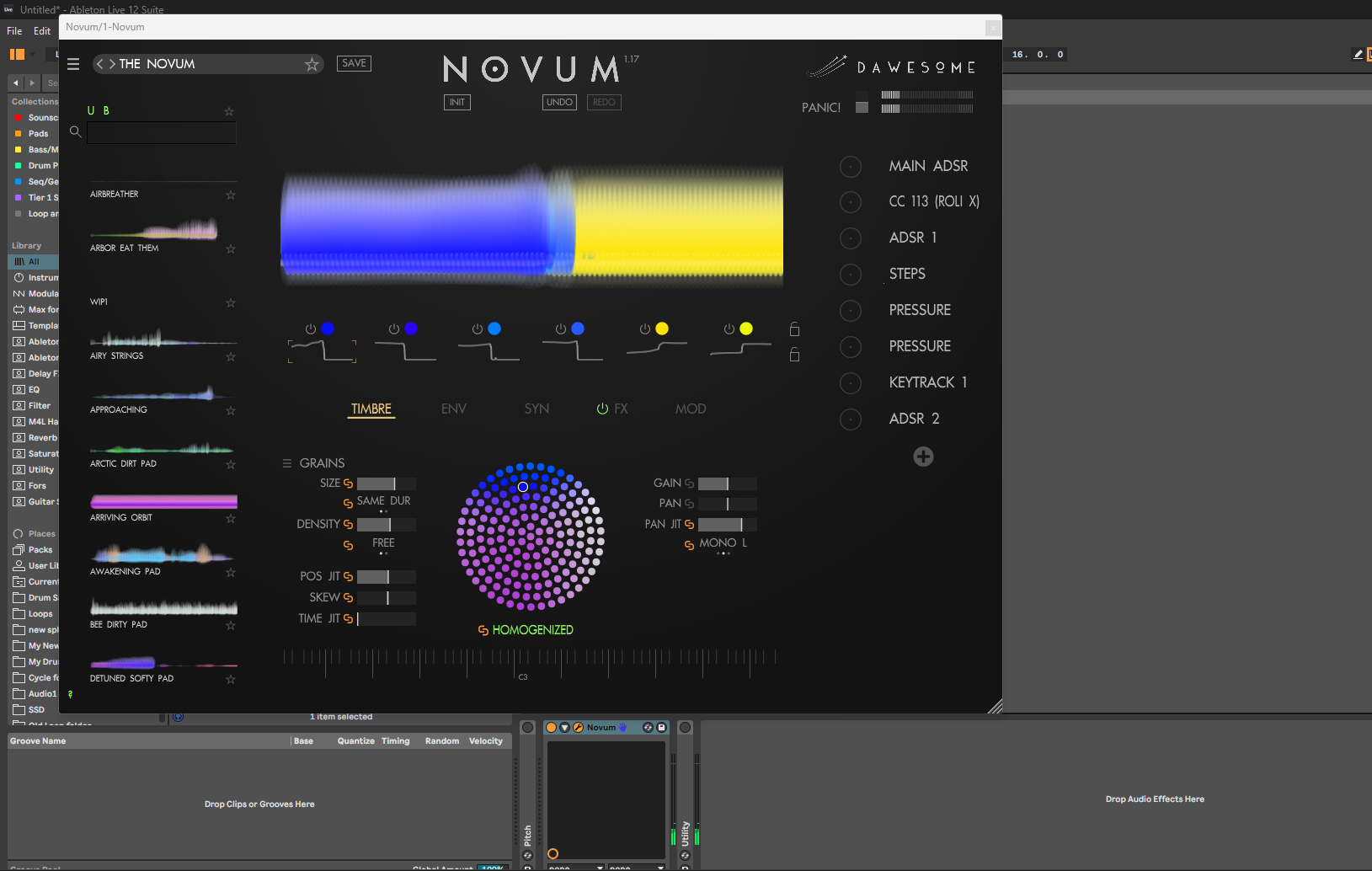Image resolution: width=1372 pixels, height=871 pixels.
Task: Toggle power of first blue layer
Action: pyautogui.click(x=310, y=329)
